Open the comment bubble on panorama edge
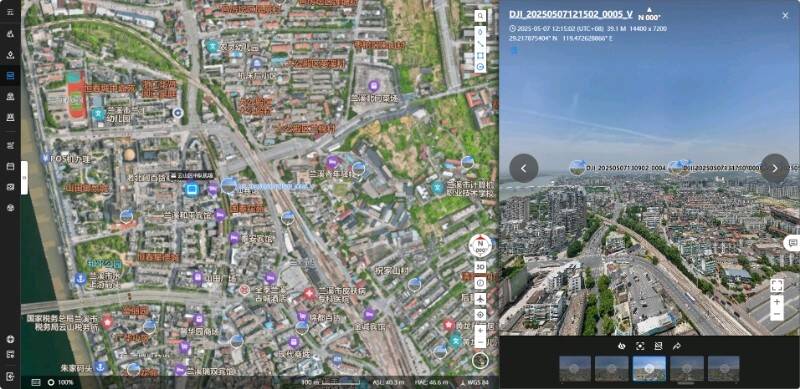The height and width of the screenshot is (389, 800). pyautogui.click(x=792, y=243)
